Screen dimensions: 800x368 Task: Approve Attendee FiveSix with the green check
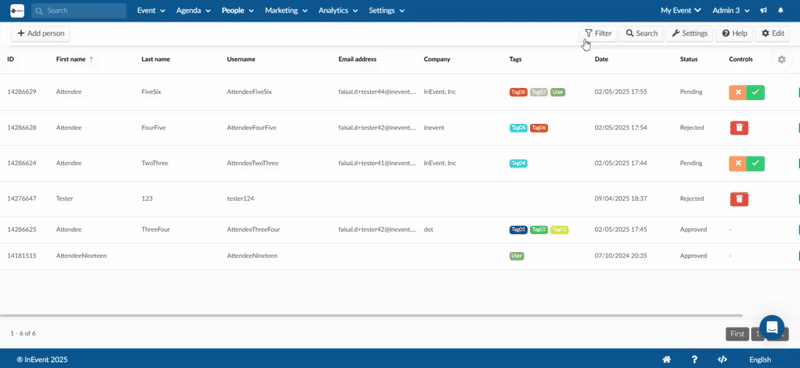click(x=756, y=92)
